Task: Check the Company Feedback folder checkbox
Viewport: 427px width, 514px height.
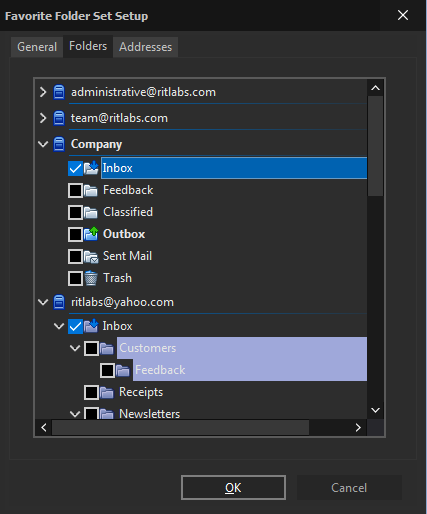Action: coord(75,190)
